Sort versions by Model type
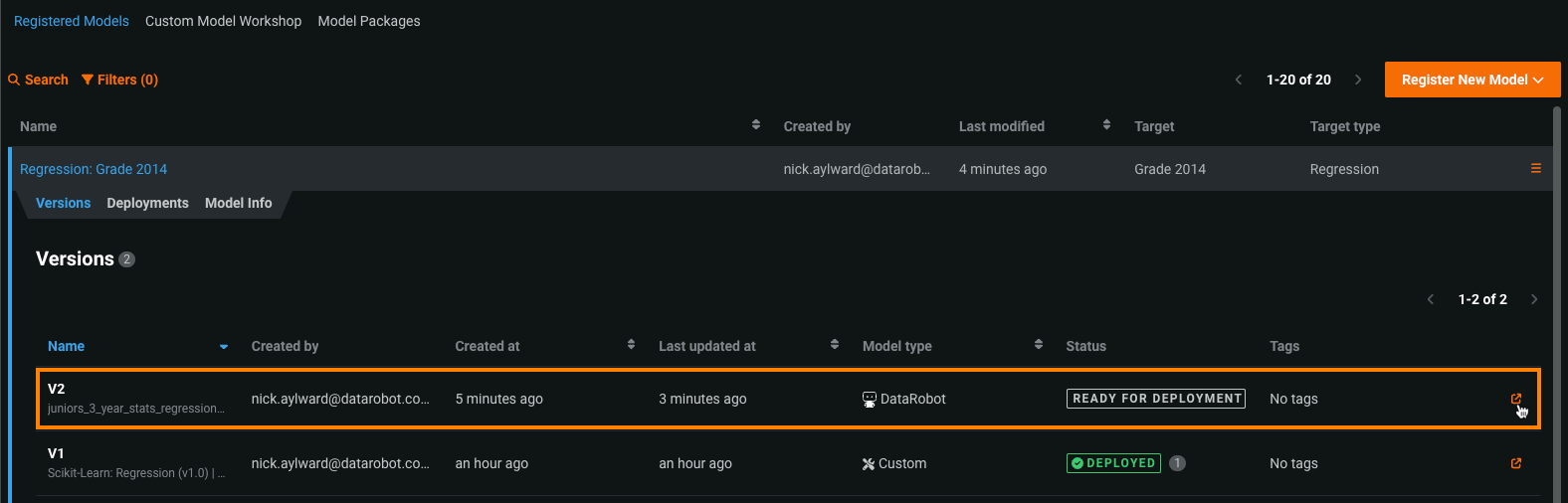 pyautogui.click(x=1038, y=345)
